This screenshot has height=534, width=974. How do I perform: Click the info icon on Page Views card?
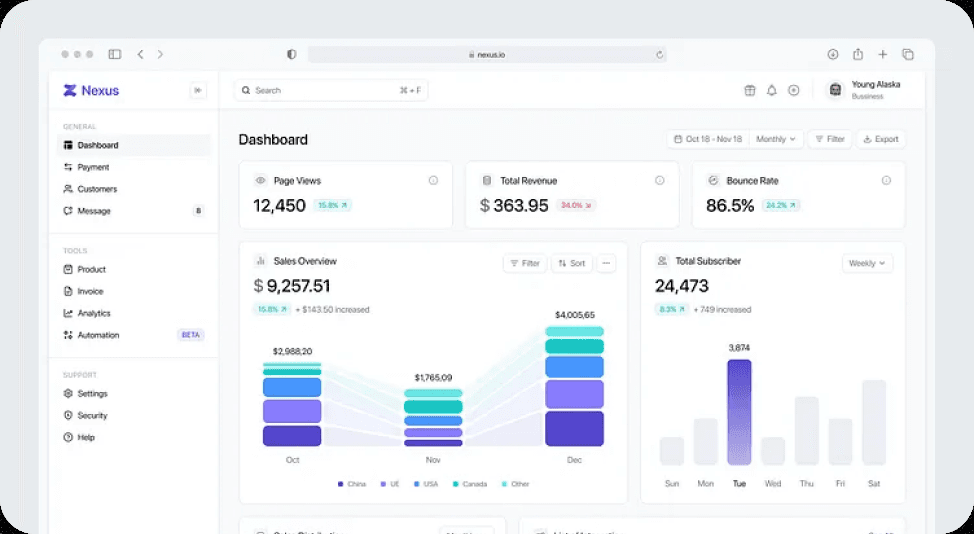click(433, 181)
